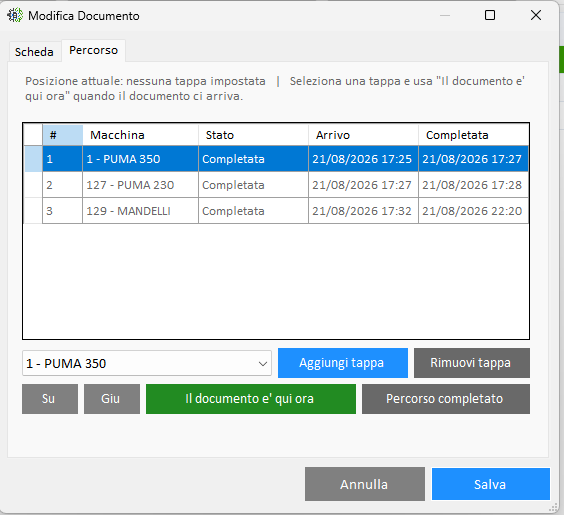The height and width of the screenshot is (515, 564).
Task: Open the machine dropdown showing 1 - PUMA 350
Action: [x=147, y=363]
